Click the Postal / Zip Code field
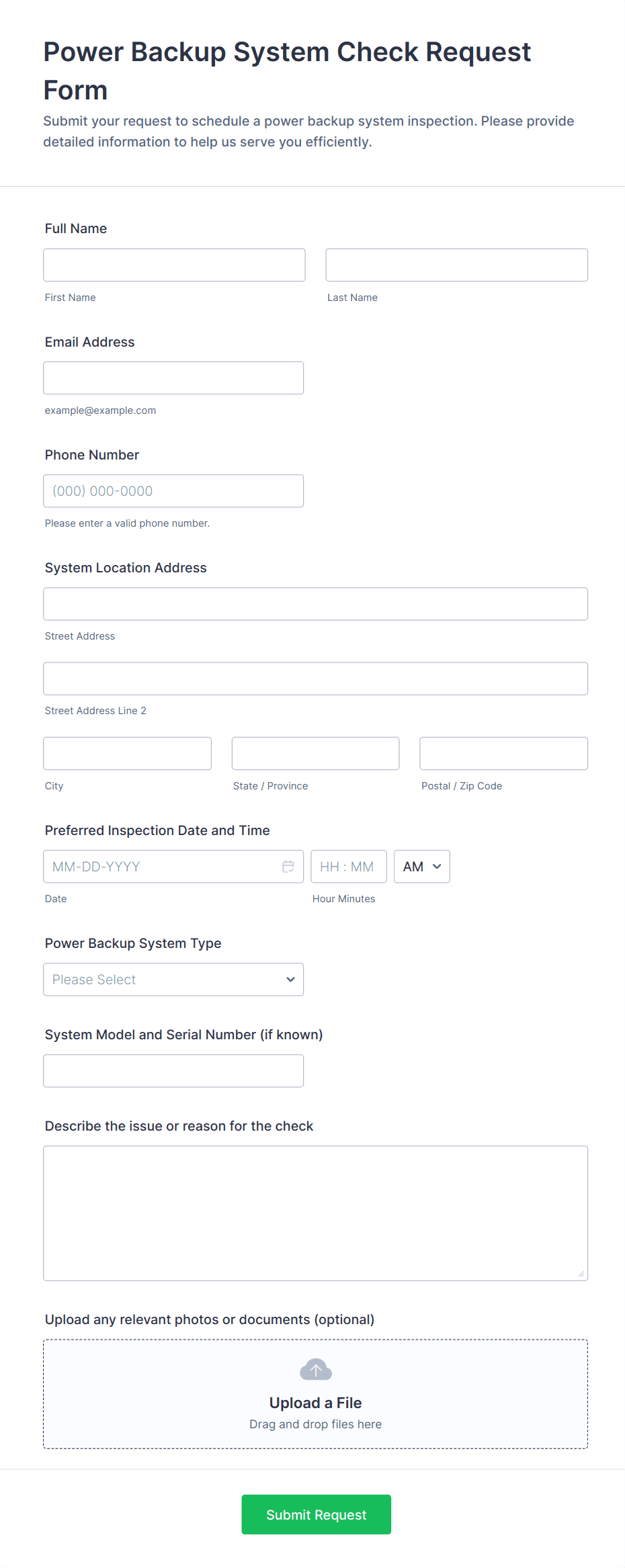Screen dimensions: 625x1568 coord(503,754)
